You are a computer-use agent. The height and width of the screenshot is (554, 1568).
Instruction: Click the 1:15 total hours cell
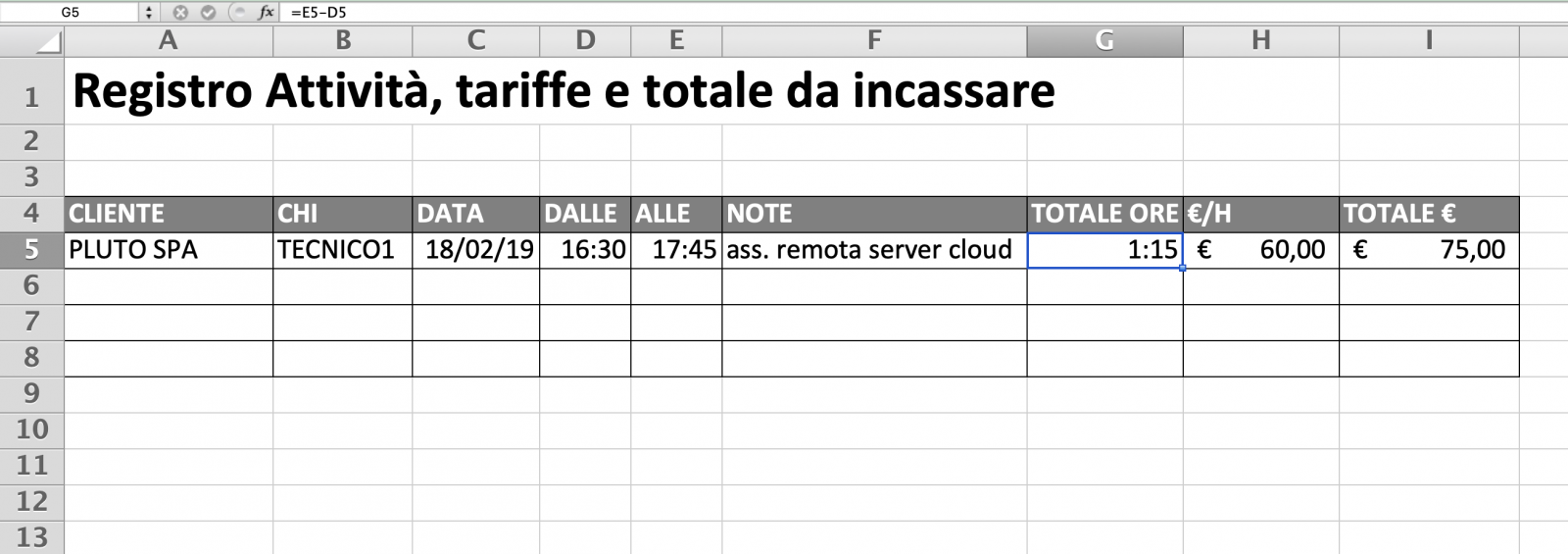point(1104,250)
